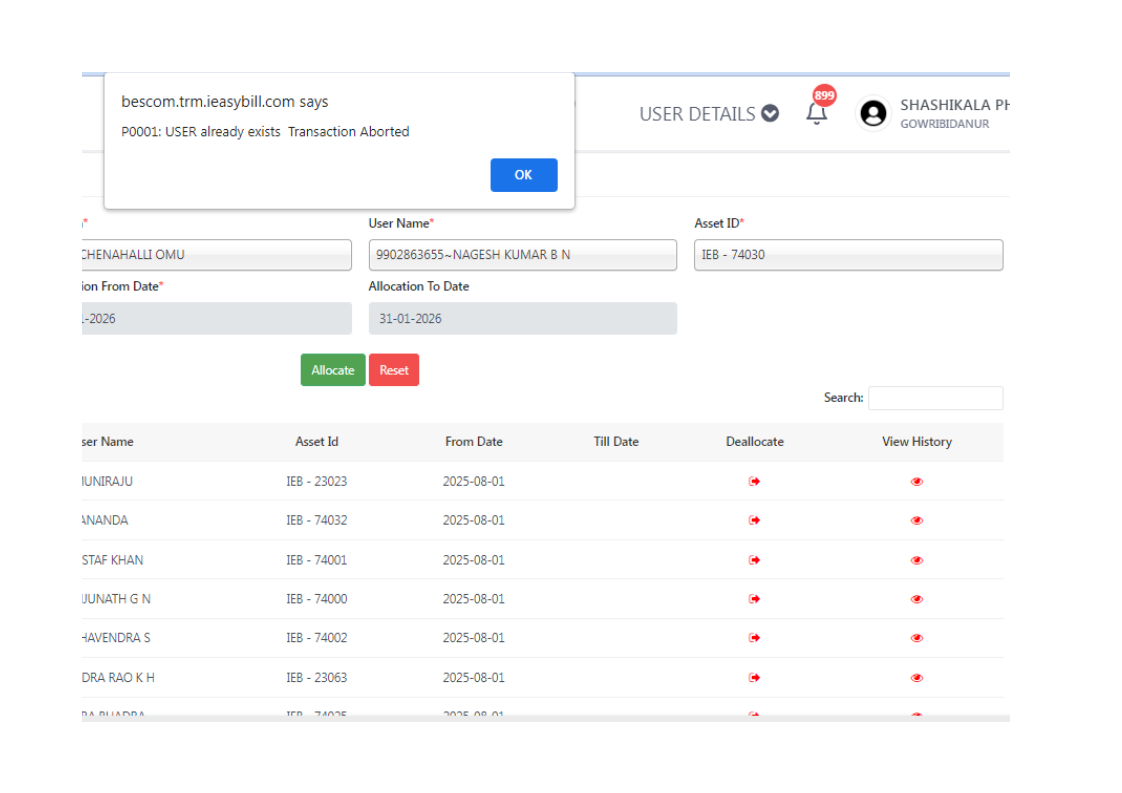Screen dimensions: 1122x793
Task: Deallocate asset IEB - 23063
Action: coord(755,678)
